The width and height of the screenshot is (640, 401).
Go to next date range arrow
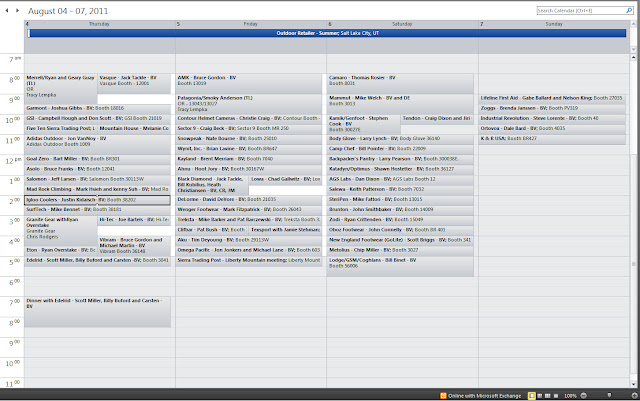tap(17, 10)
